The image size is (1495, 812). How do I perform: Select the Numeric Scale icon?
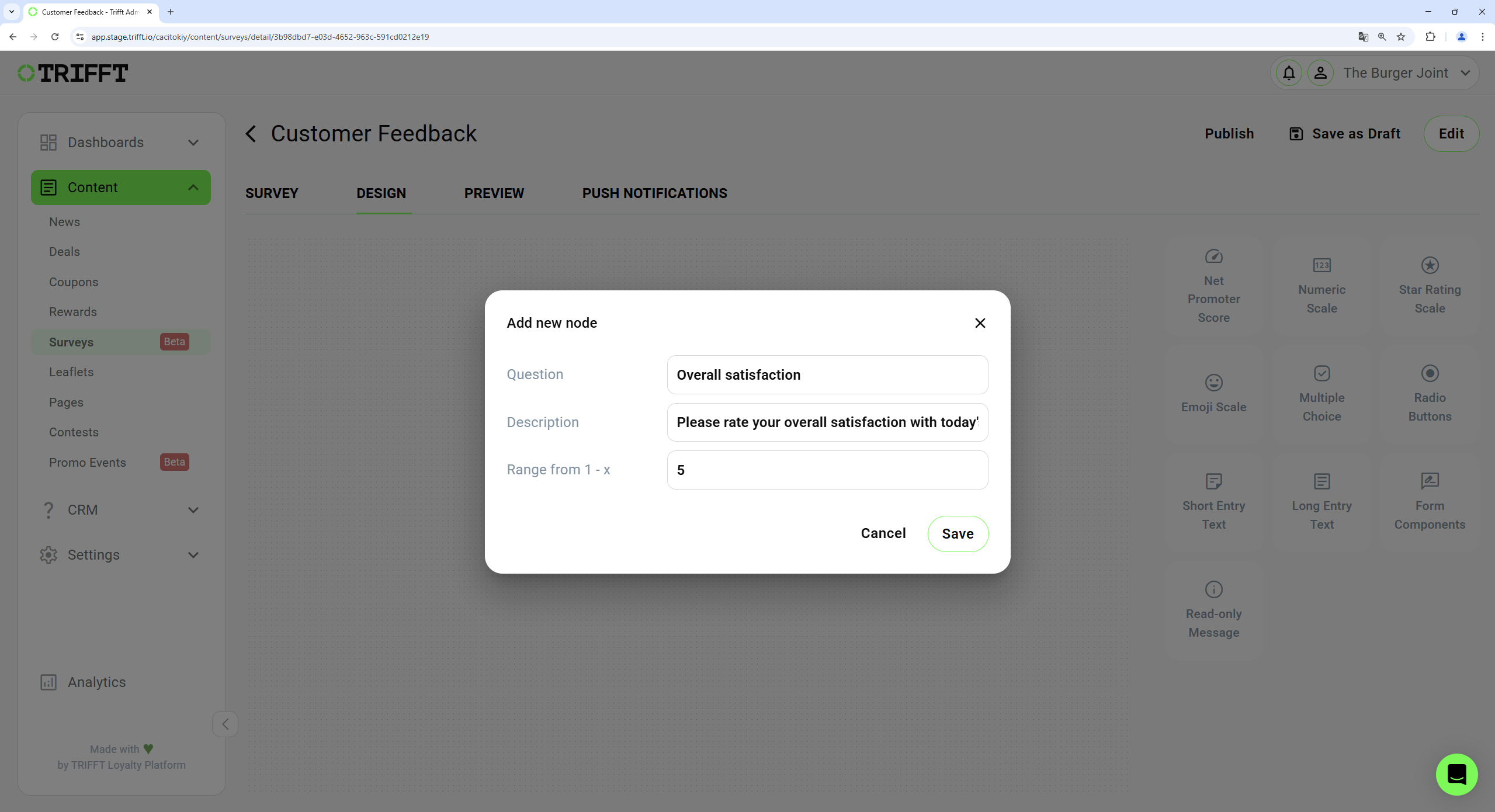coord(1322,265)
